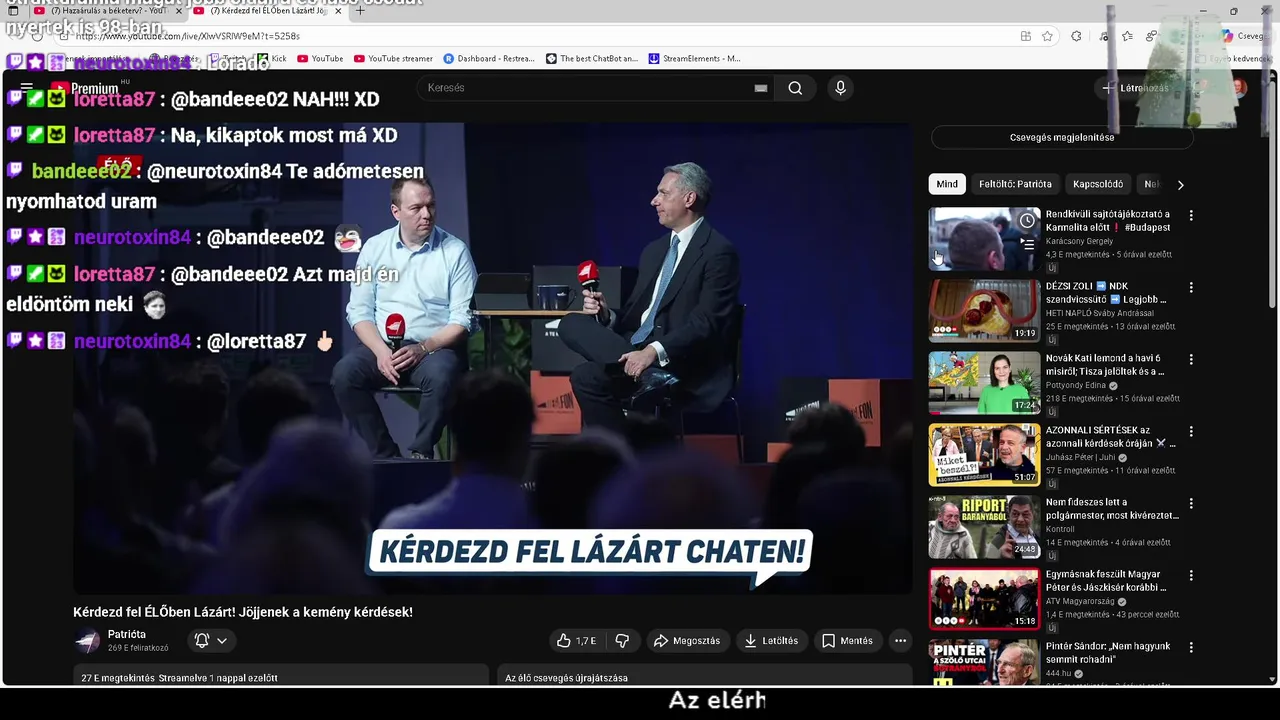Like the video with the thumbs up

[575, 641]
